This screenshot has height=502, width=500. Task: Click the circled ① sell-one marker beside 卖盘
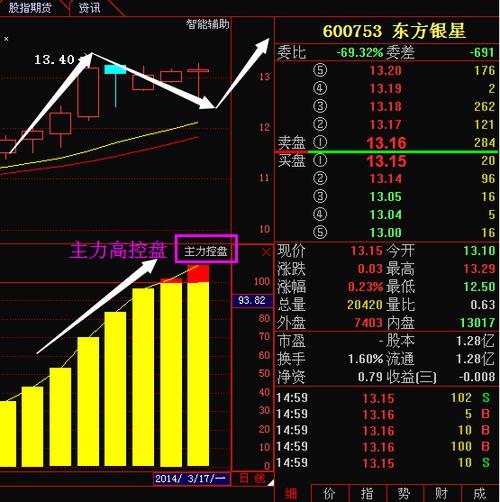[320, 142]
